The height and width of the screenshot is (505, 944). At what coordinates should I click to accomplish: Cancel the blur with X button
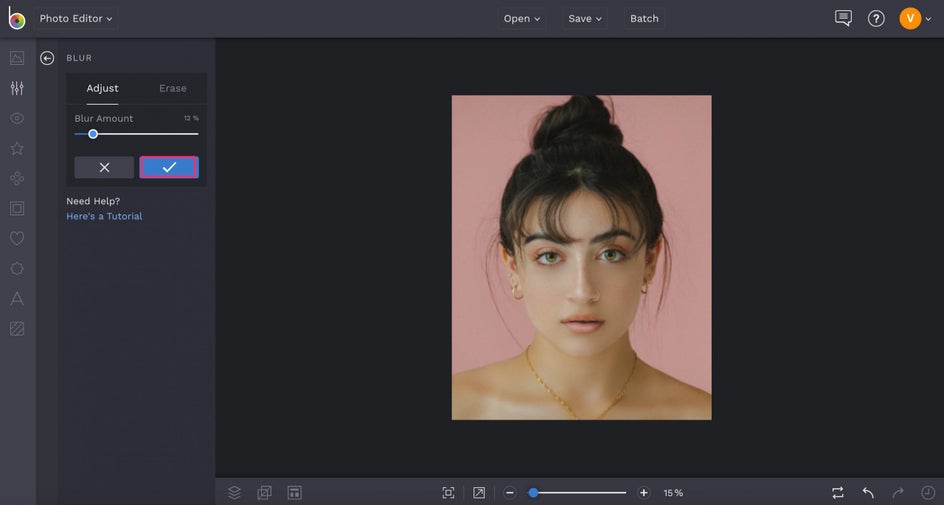(104, 167)
